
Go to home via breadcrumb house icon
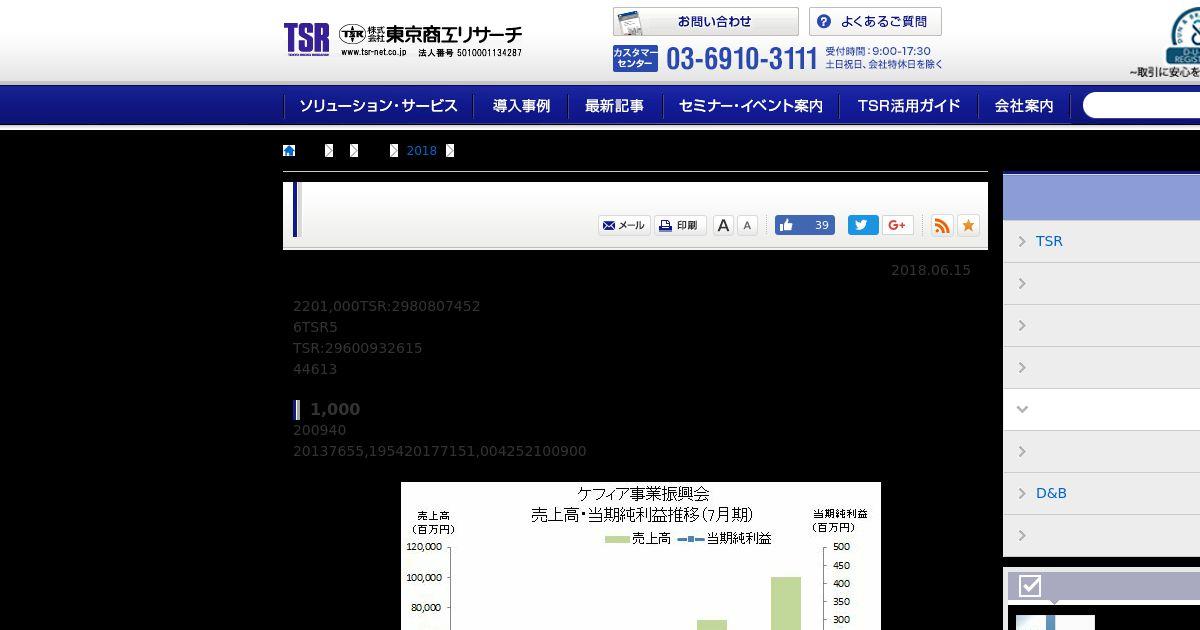pos(289,150)
